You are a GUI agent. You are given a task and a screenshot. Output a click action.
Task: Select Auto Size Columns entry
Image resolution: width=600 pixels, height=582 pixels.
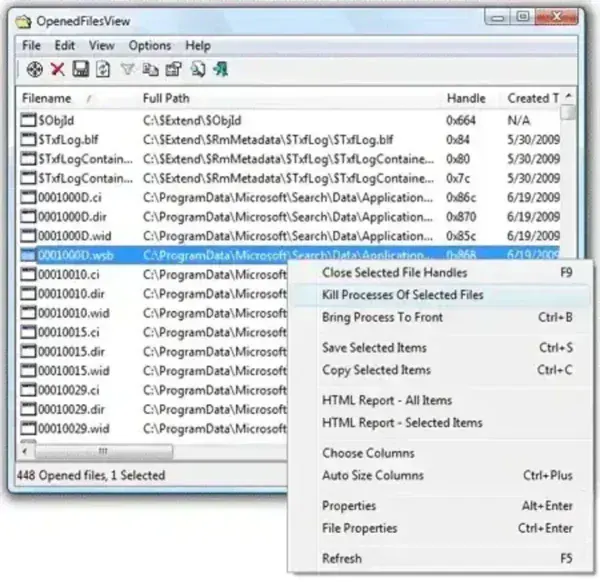[440, 475]
